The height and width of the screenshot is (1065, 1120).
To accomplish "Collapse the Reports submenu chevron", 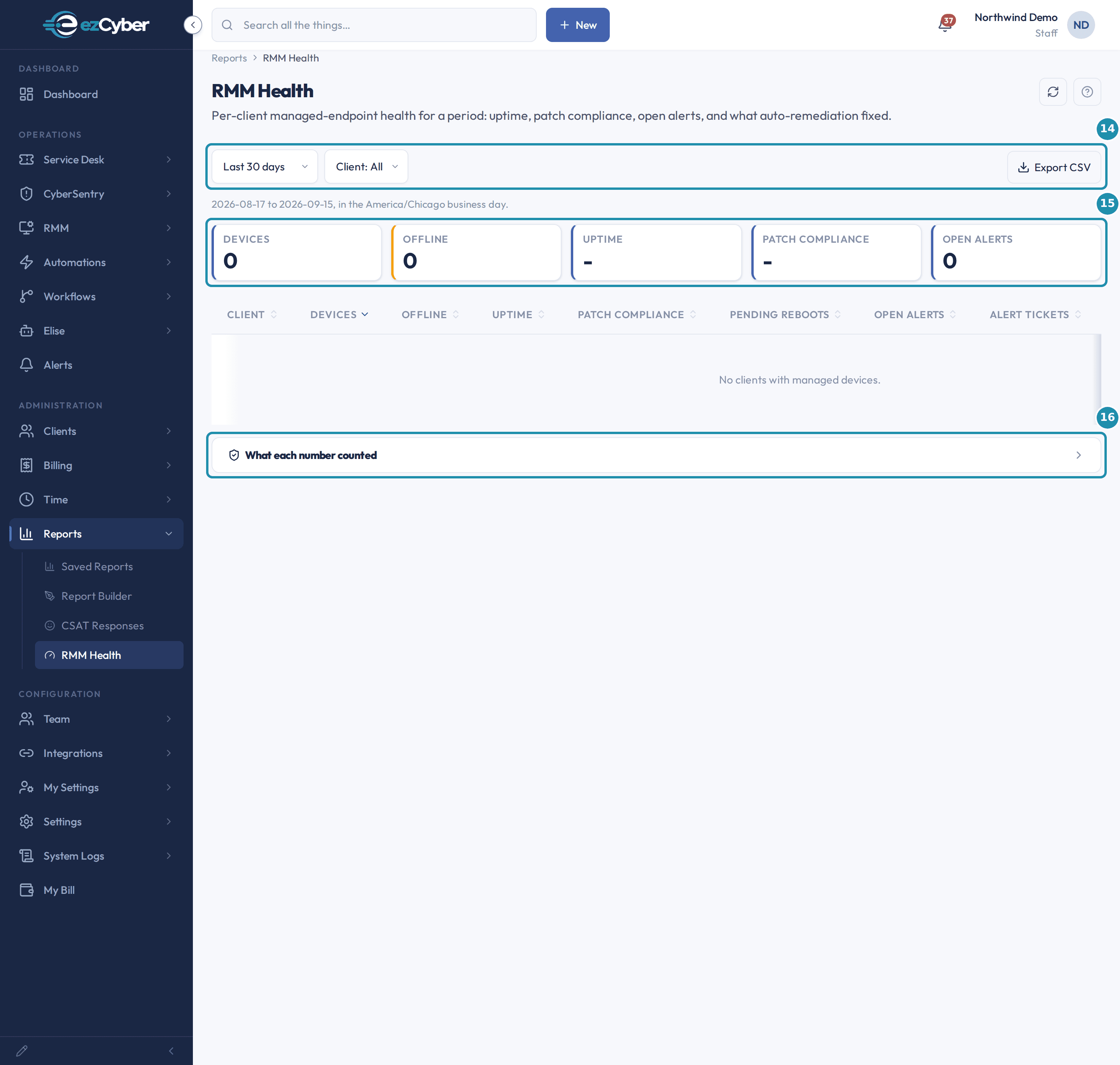I will (169, 534).
